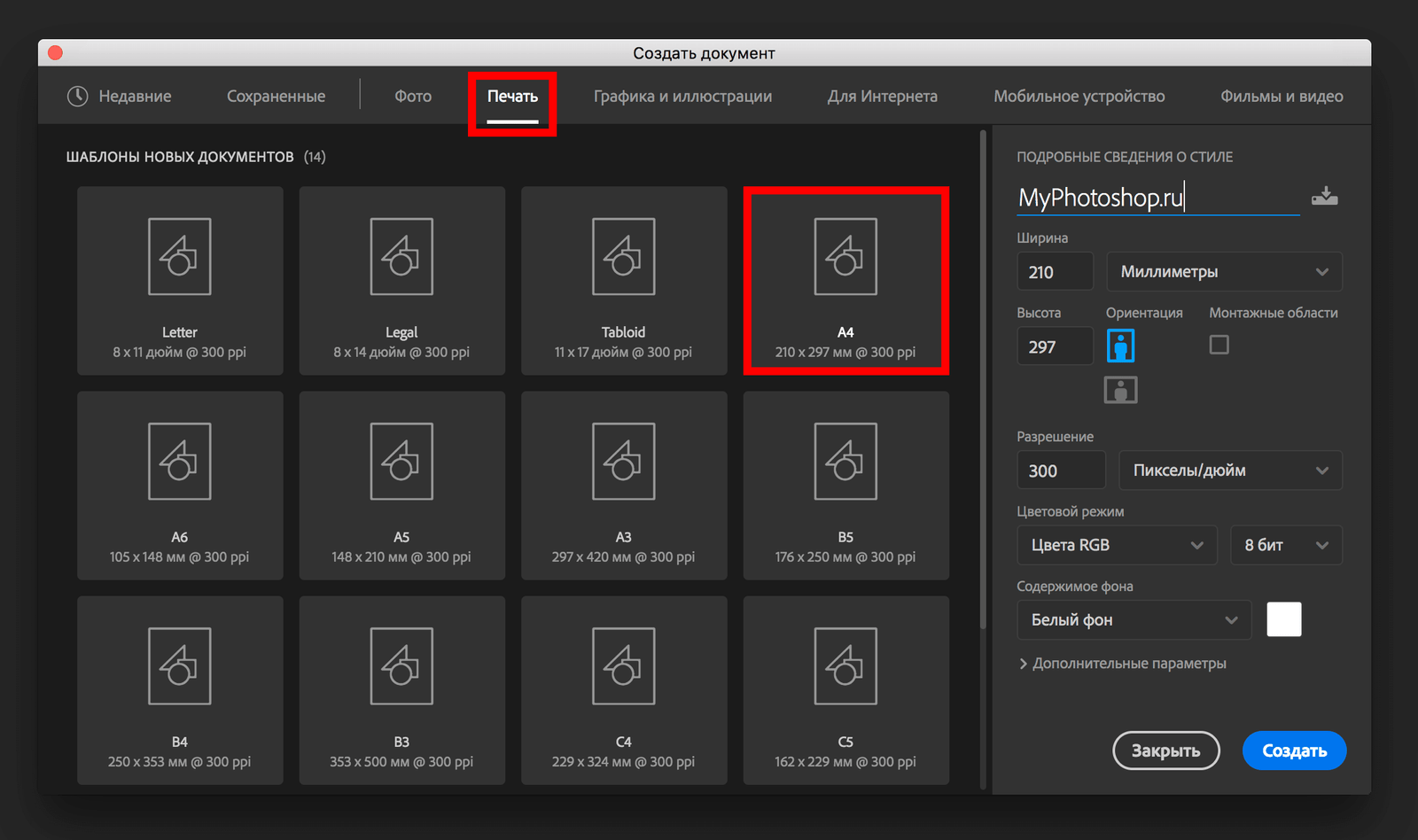This screenshot has width=1418, height=840.
Task: Switch to the Фото tab
Action: pos(413,96)
